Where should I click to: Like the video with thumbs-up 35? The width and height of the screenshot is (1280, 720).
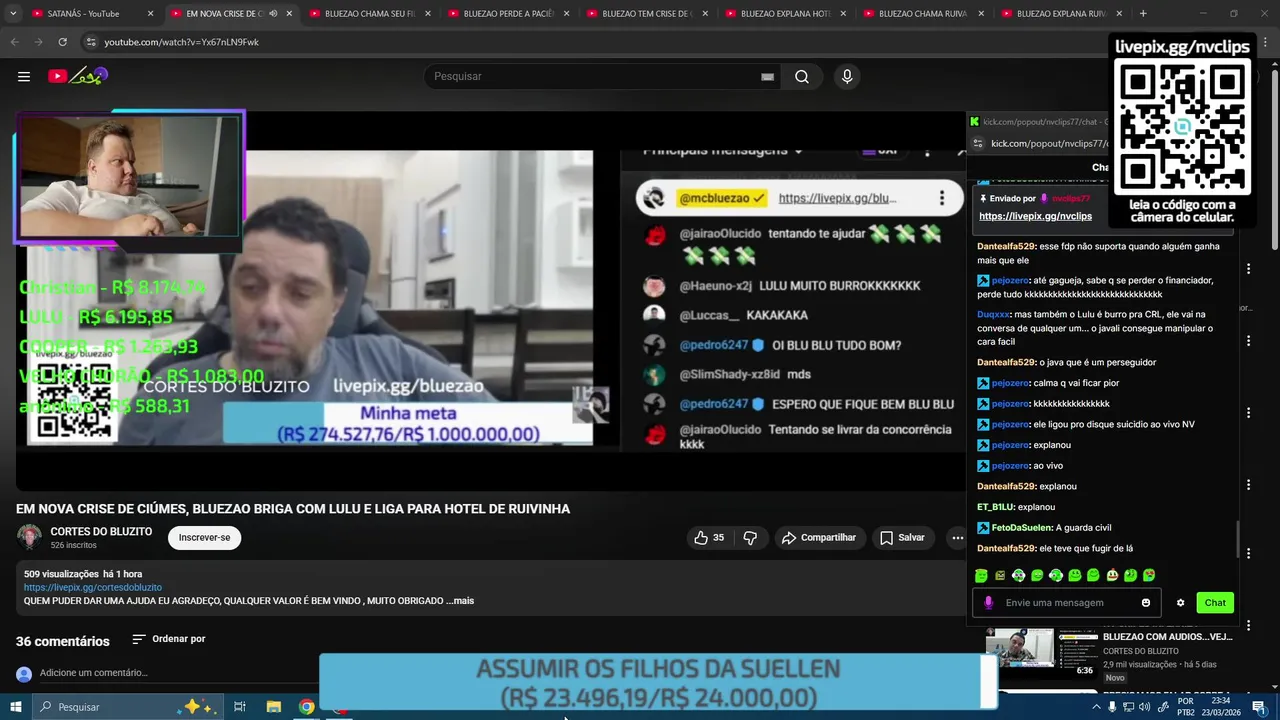point(709,538)
